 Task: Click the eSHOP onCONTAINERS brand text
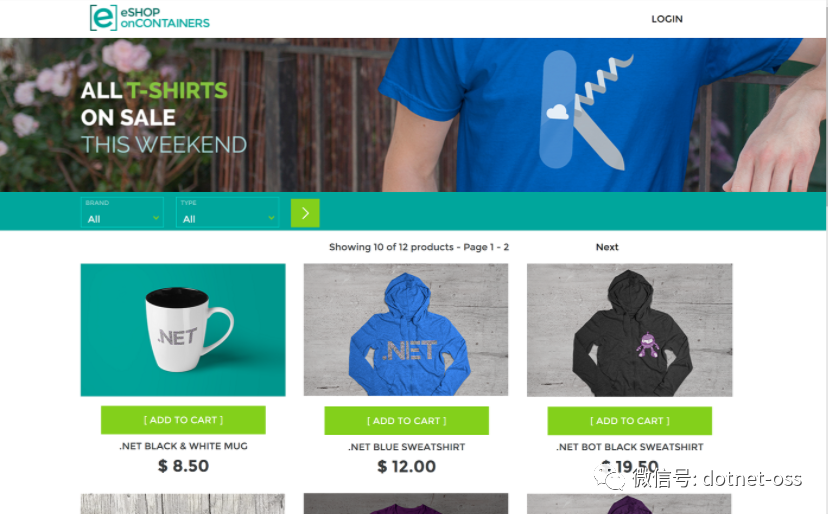click(x=165, y=18)
